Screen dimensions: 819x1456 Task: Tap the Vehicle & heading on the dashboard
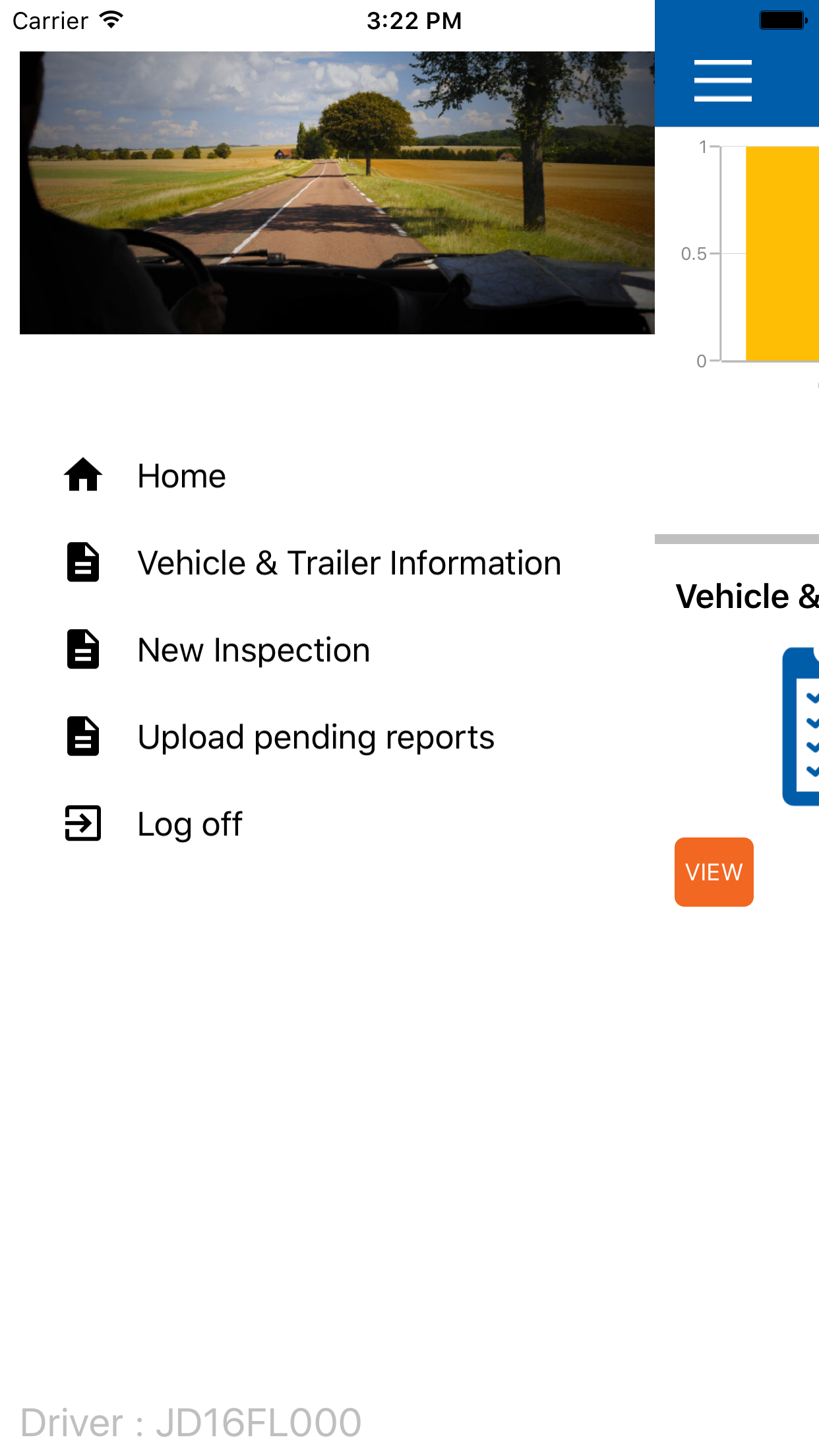pos(747,596)
